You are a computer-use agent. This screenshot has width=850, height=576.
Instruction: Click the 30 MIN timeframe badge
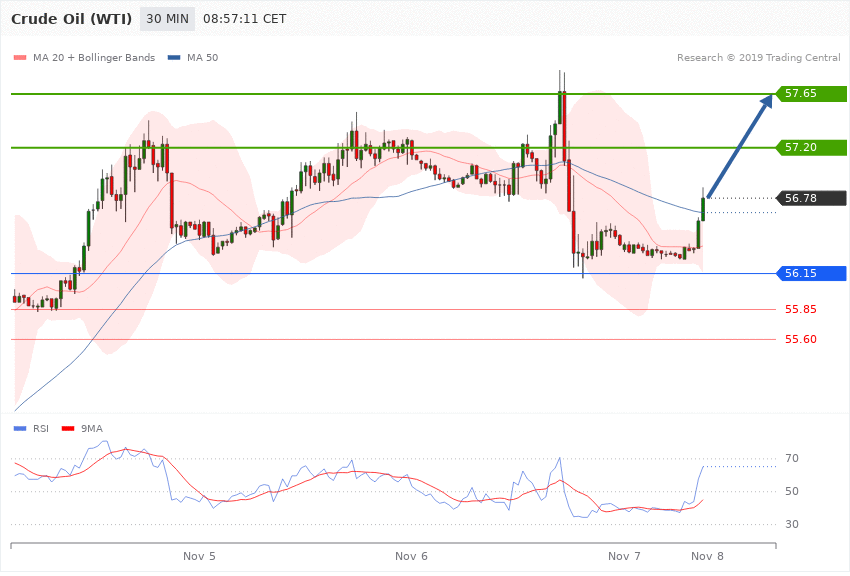pyautogui.click(x=167, y=19)
